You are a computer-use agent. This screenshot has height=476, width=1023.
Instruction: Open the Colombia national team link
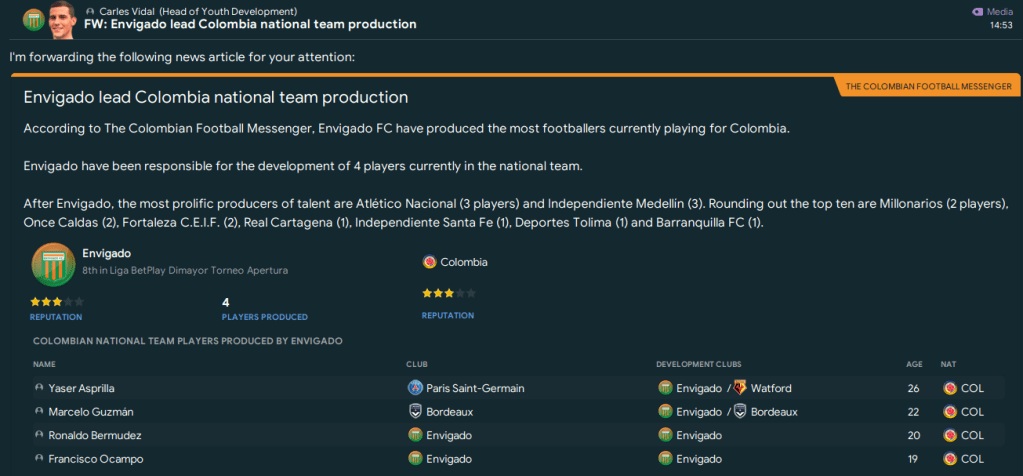click(x=464, y=262)
